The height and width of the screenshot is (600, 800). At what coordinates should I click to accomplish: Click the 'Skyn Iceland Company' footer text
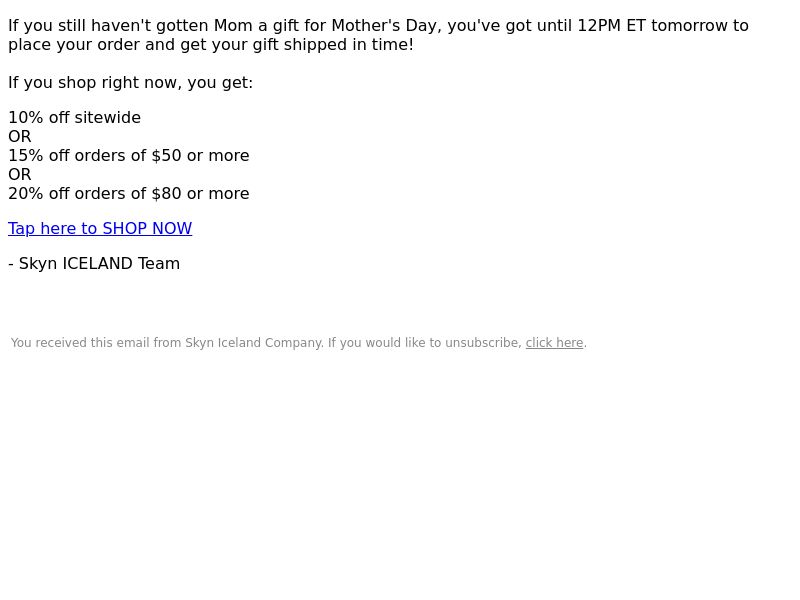pos(254,343)
